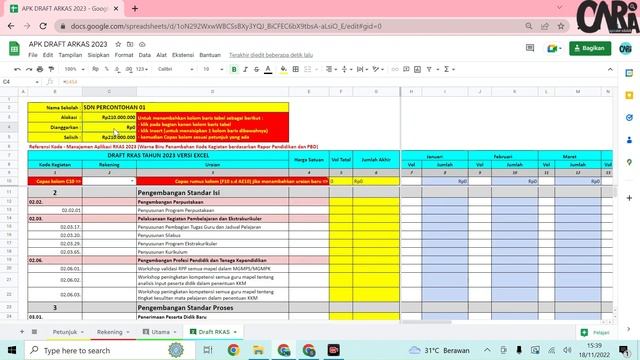Open the Data menu
This screenshot has height=360, width=640.
point(144,55)
